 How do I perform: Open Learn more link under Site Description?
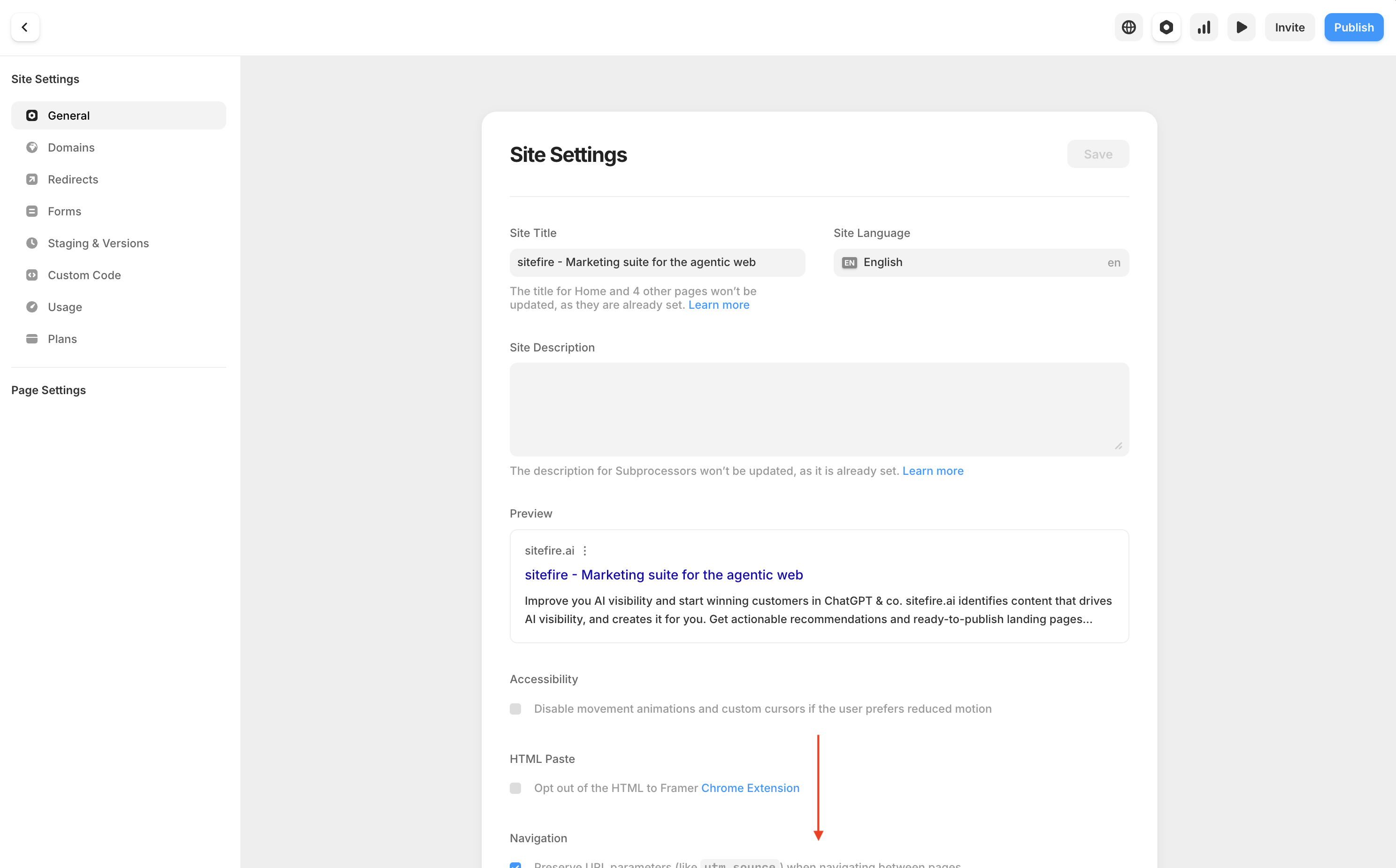933,471
